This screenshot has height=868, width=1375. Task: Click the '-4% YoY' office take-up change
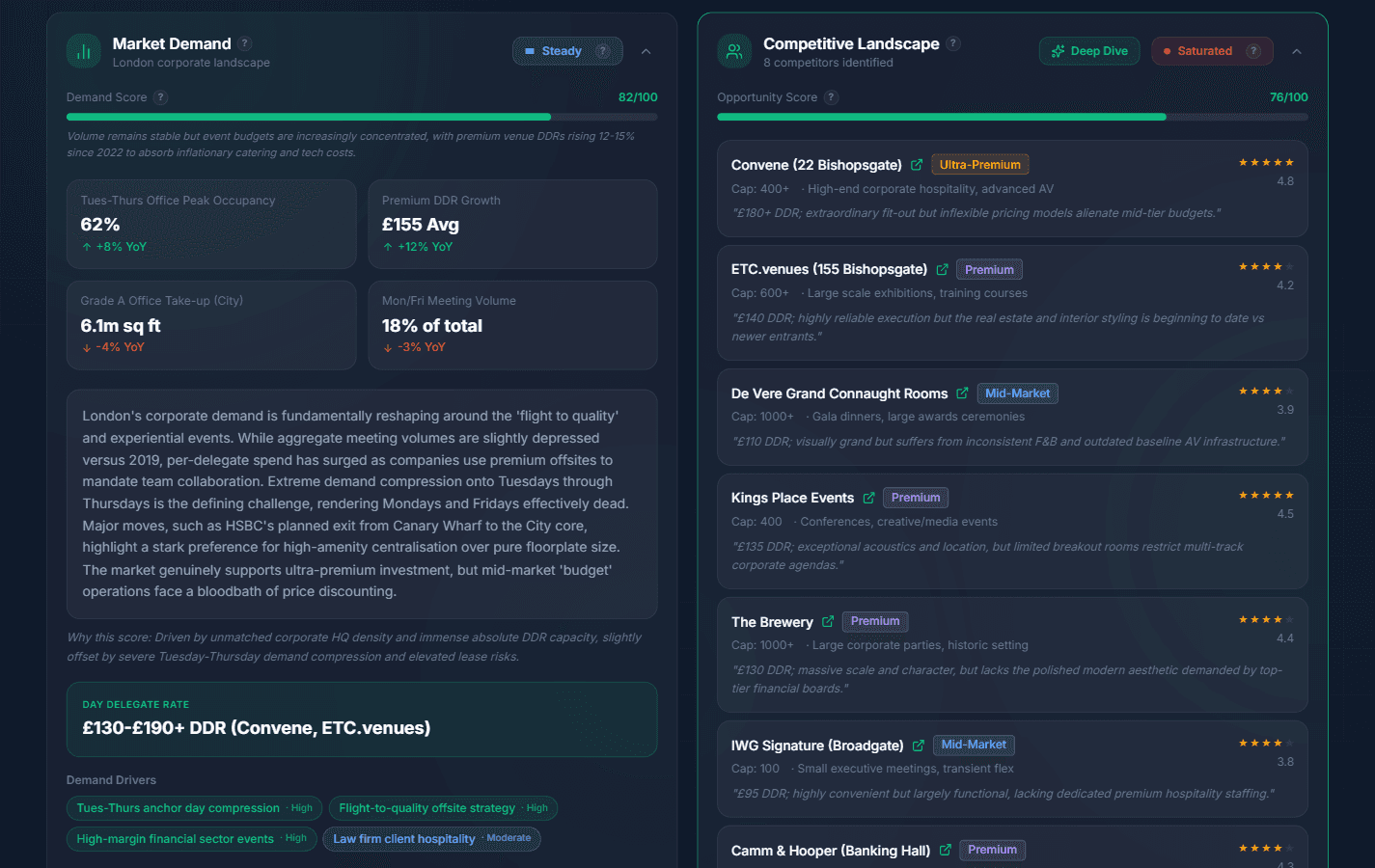113,347
